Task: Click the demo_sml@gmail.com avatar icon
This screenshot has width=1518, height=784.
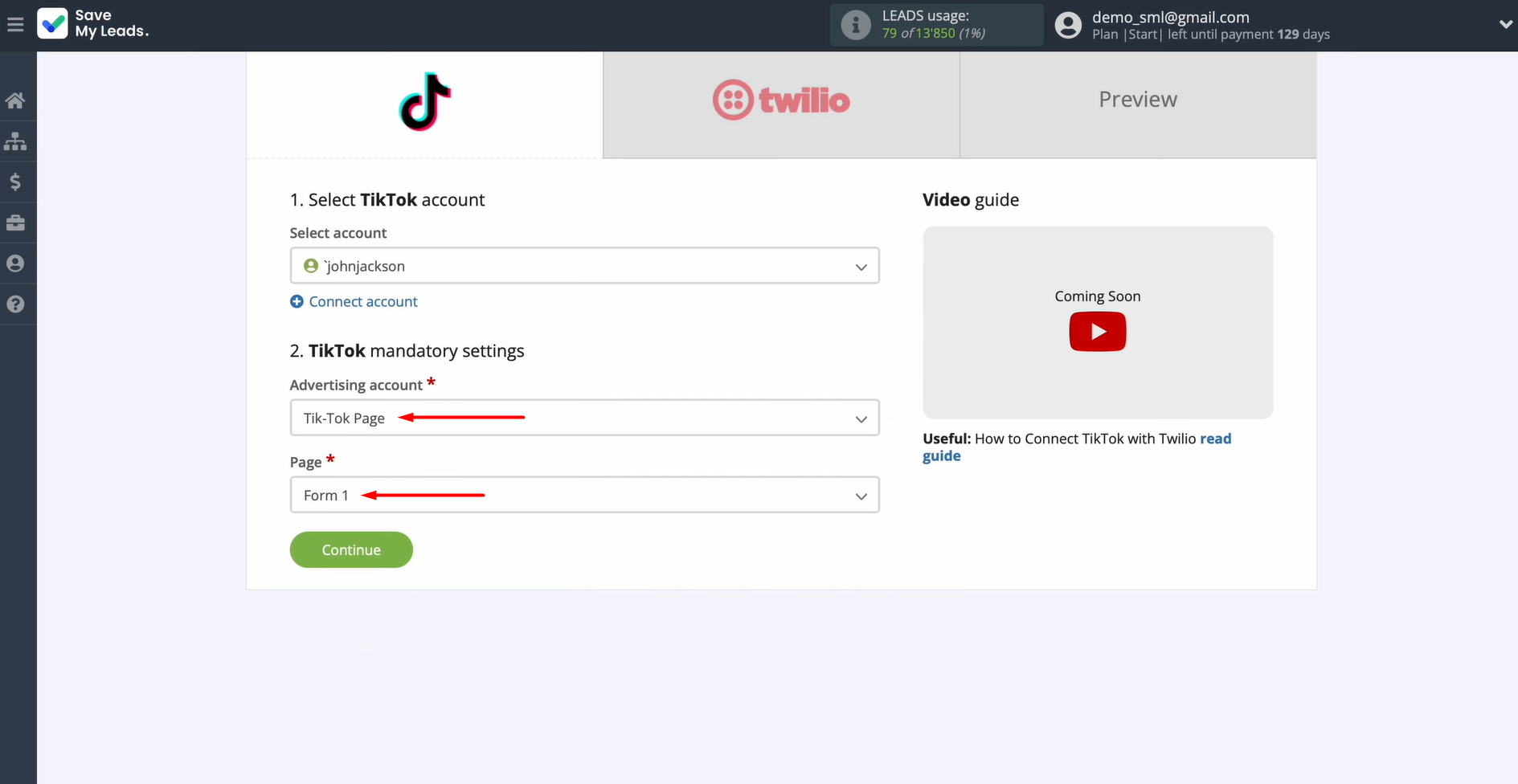Action: (x=1067, y=25)
